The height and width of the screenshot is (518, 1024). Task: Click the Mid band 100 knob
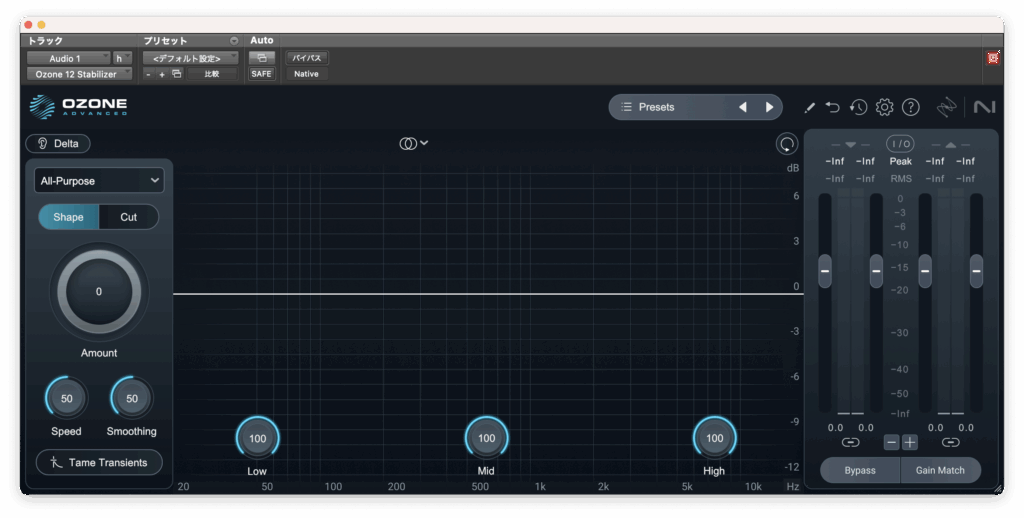(486, 438)
